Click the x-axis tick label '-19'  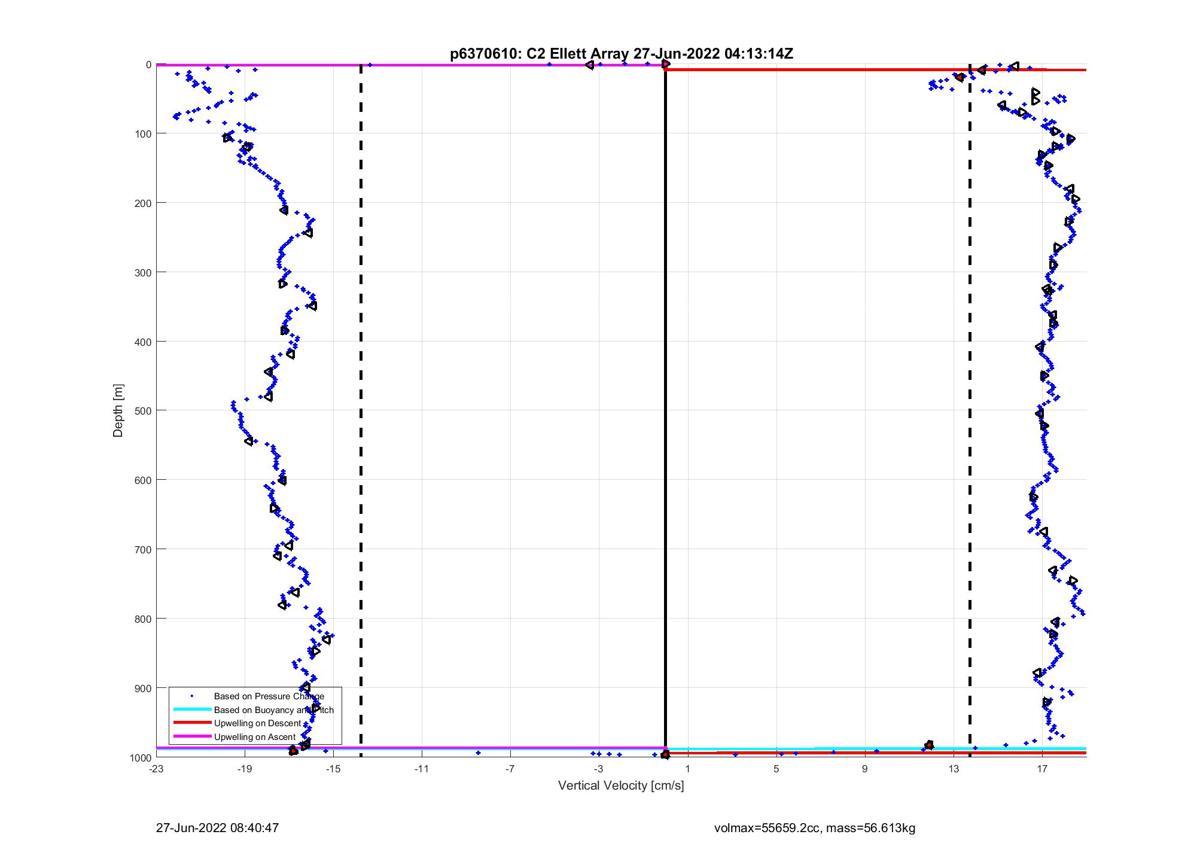[244, 770]
